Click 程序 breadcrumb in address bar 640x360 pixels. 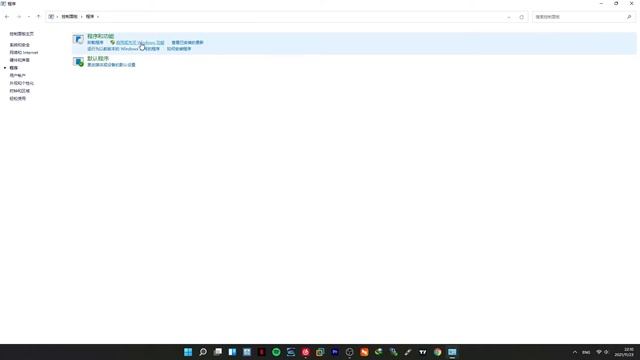[x=90, y=17]
